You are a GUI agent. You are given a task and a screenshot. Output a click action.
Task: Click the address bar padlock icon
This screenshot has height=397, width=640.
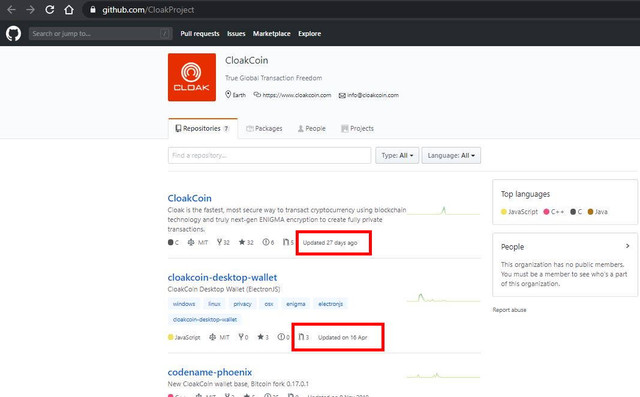[x=93, y=9]
